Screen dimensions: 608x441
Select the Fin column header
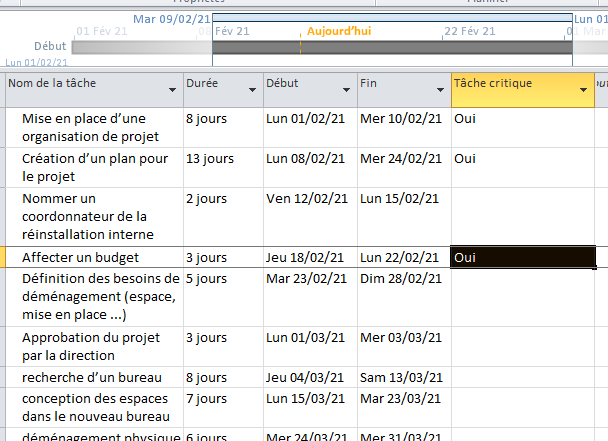point(396,84)
